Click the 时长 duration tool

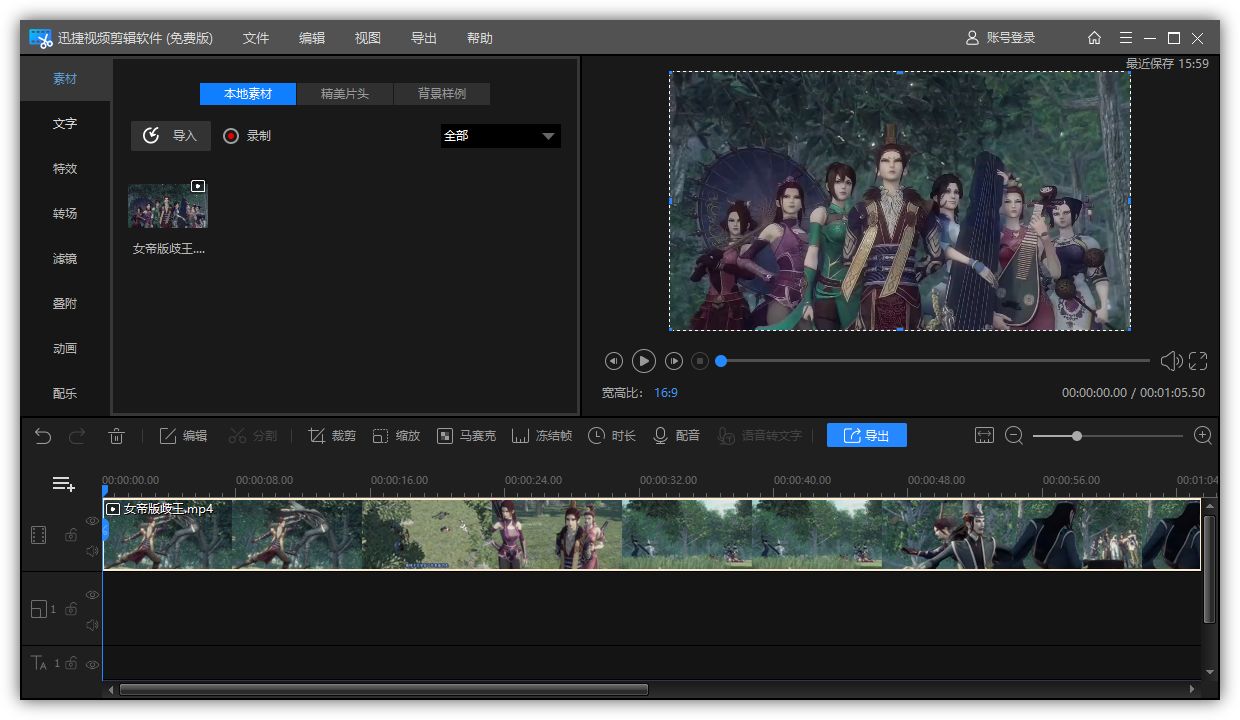[612, 436]
